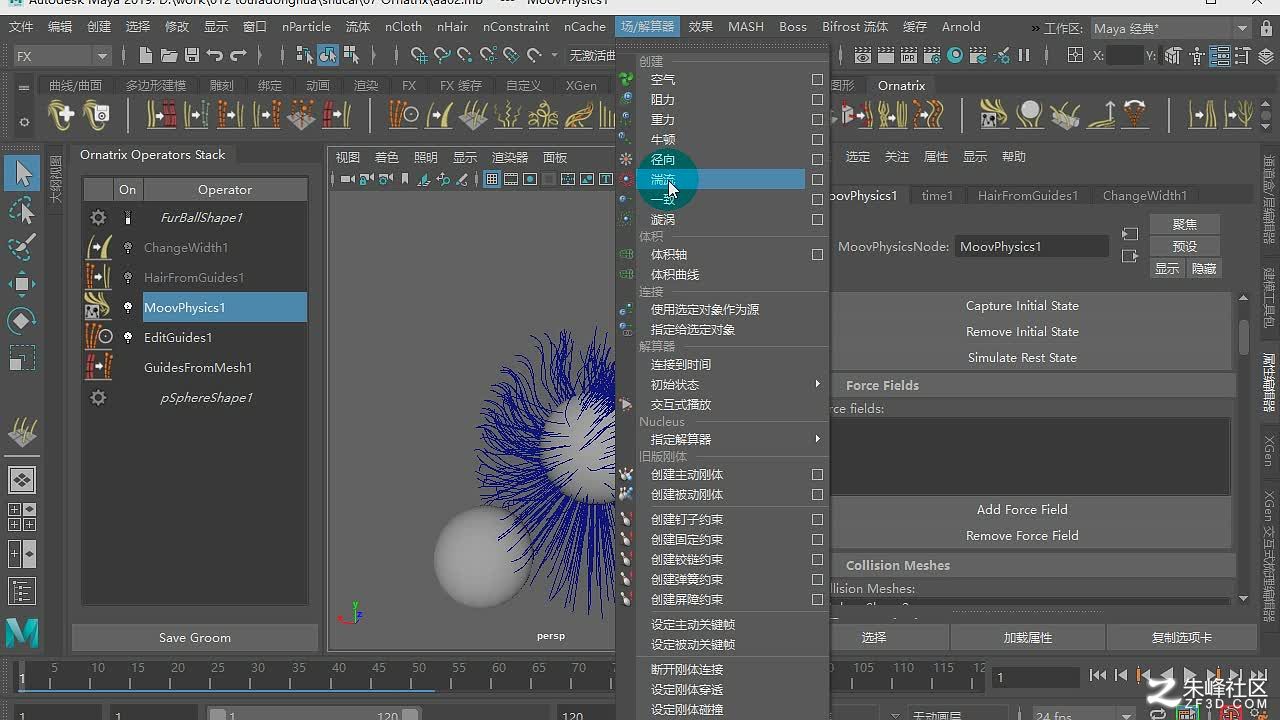Activate the lasso select tool
Viewport: 1280px width, 720px height.
[22, 210]
